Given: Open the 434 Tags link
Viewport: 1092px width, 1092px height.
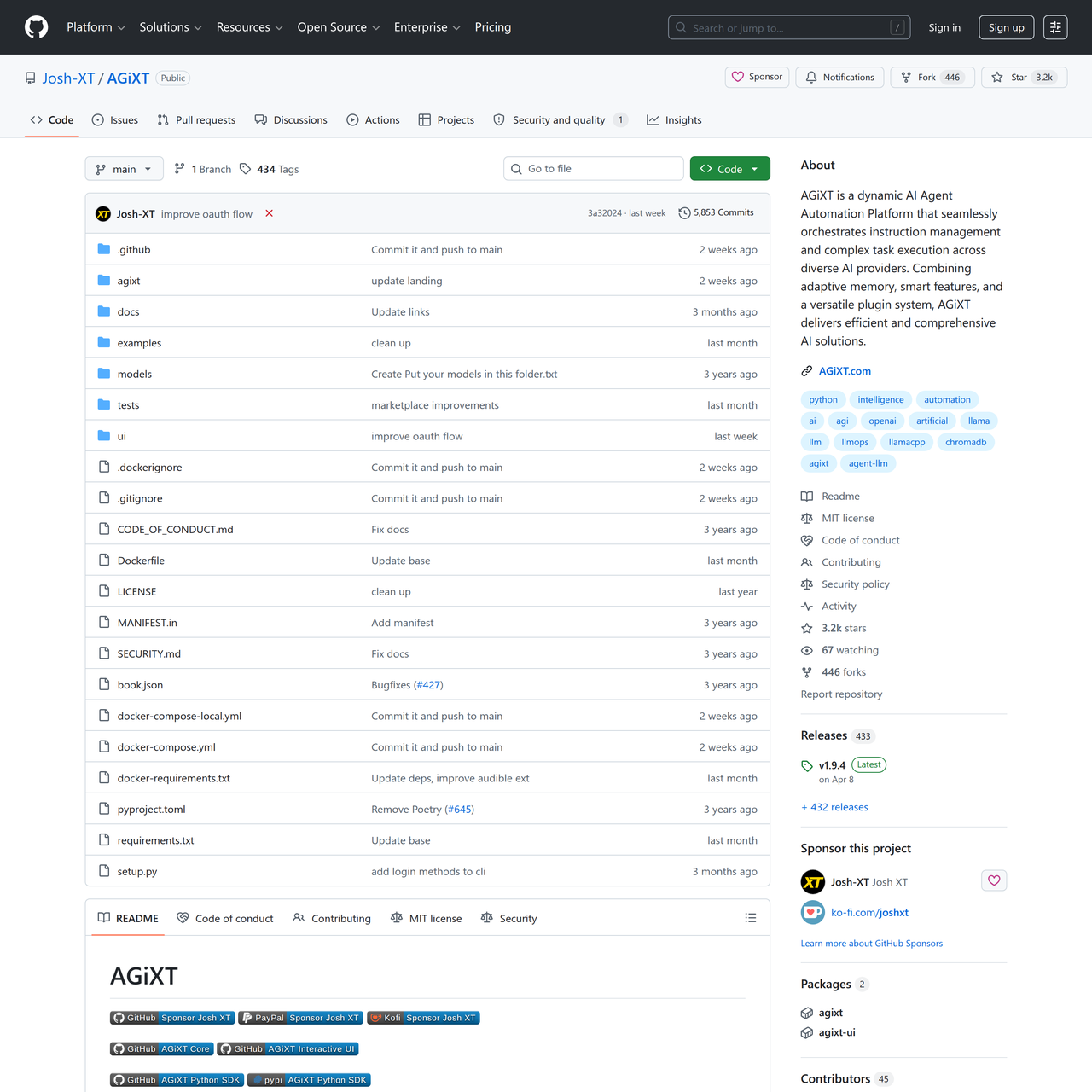Looking at the screenshot, I should pyautogui.click(x=269, y=169).
